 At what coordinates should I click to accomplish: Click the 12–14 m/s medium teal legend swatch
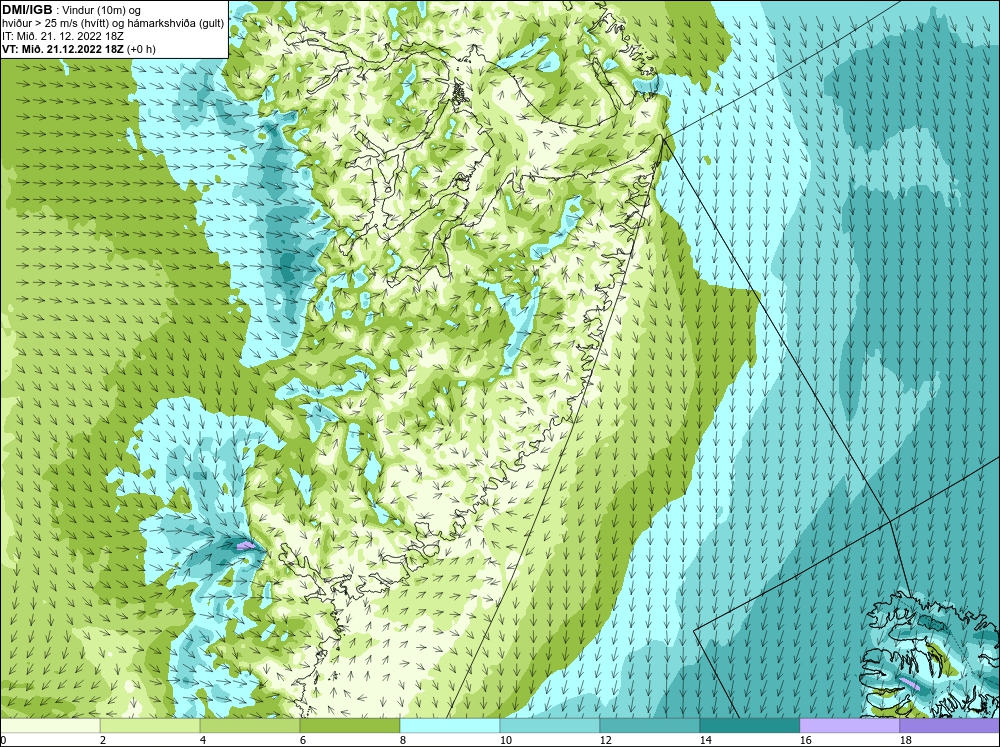pyautogui.click(x=649, y=725)
